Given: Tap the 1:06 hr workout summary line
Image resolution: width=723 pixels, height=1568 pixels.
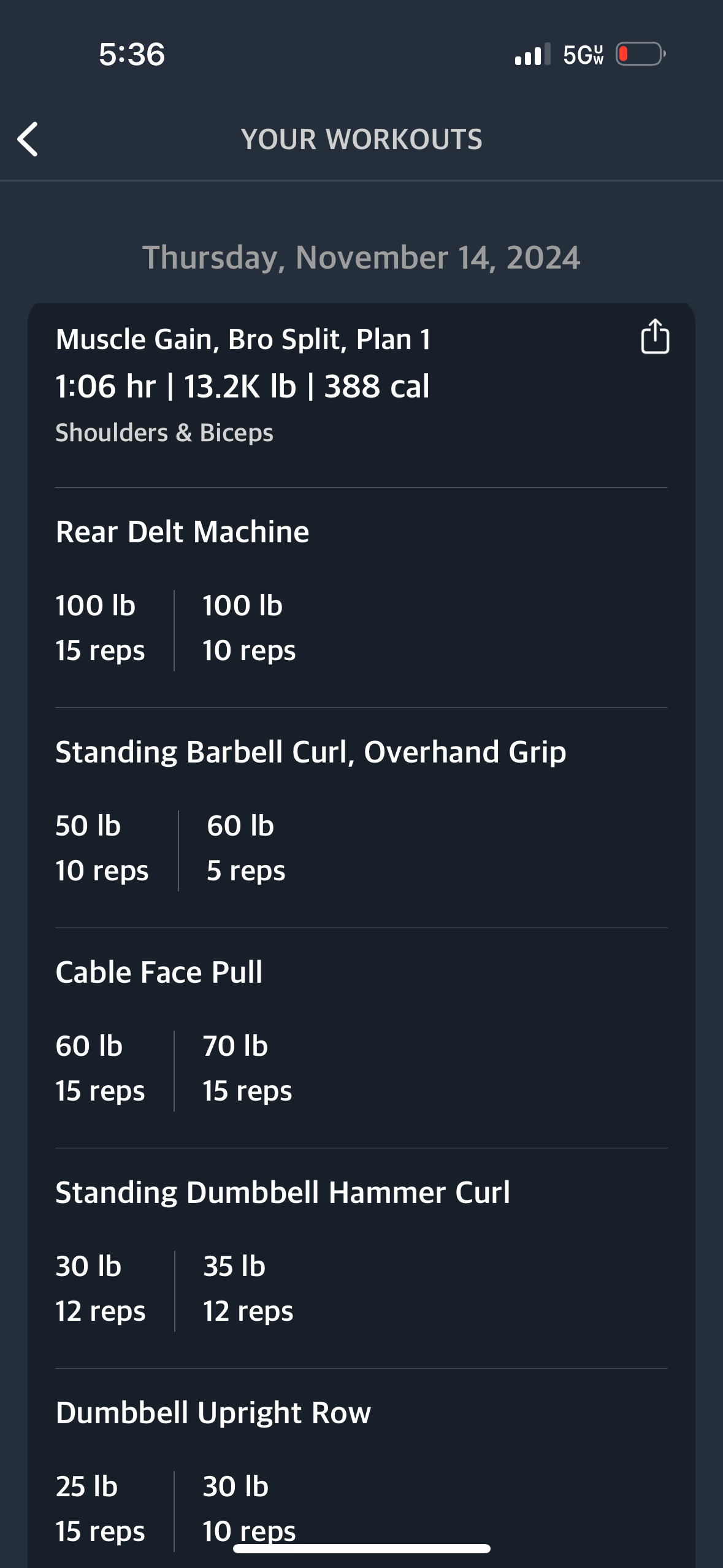Looking at the screenshot, I should click(243, 386).
